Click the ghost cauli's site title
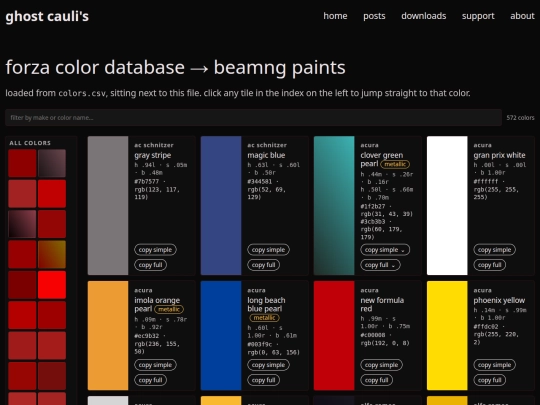The image size is (540, 405). tap(47, 16)
